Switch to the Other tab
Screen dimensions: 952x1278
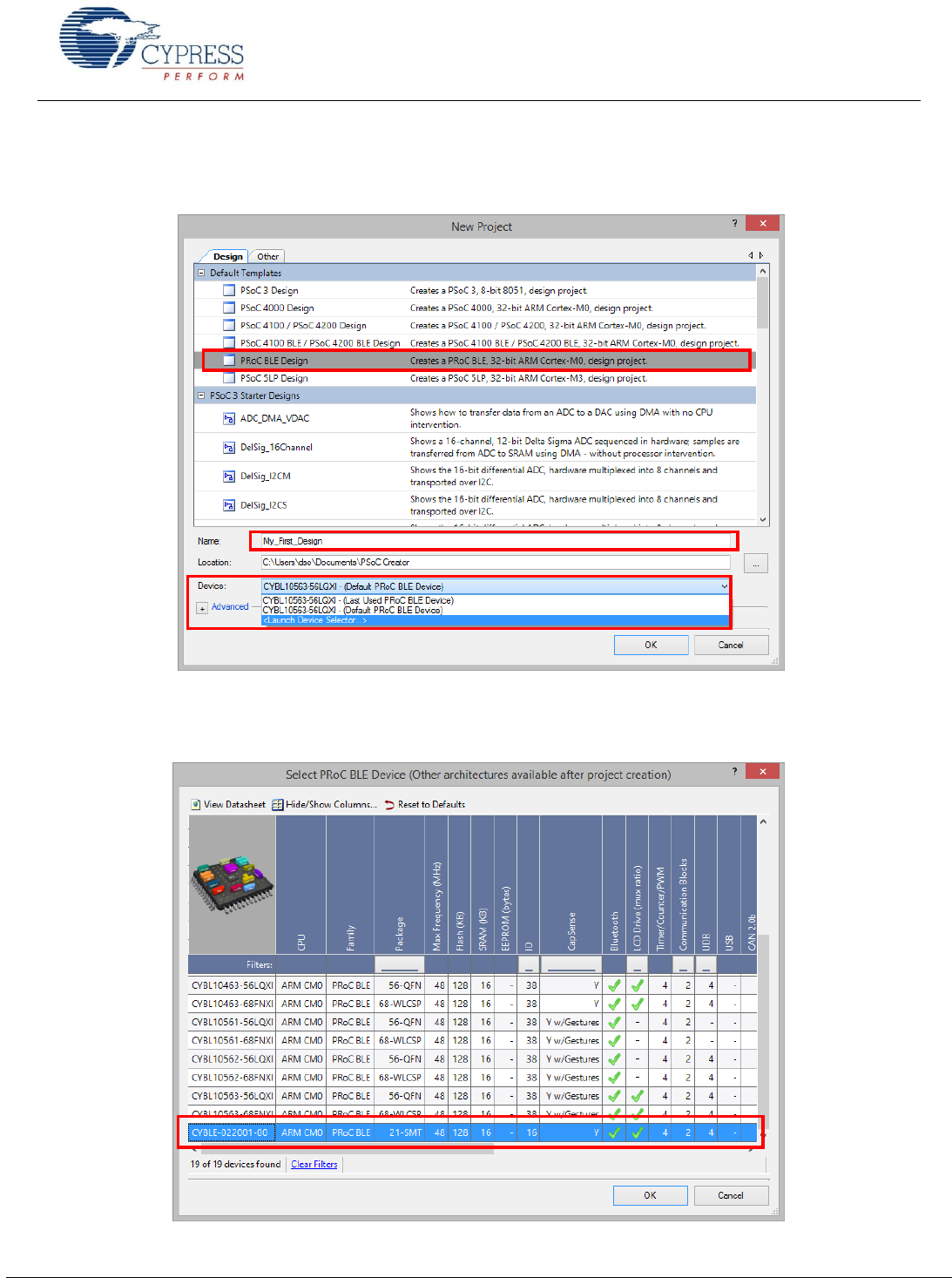[267, 256]
